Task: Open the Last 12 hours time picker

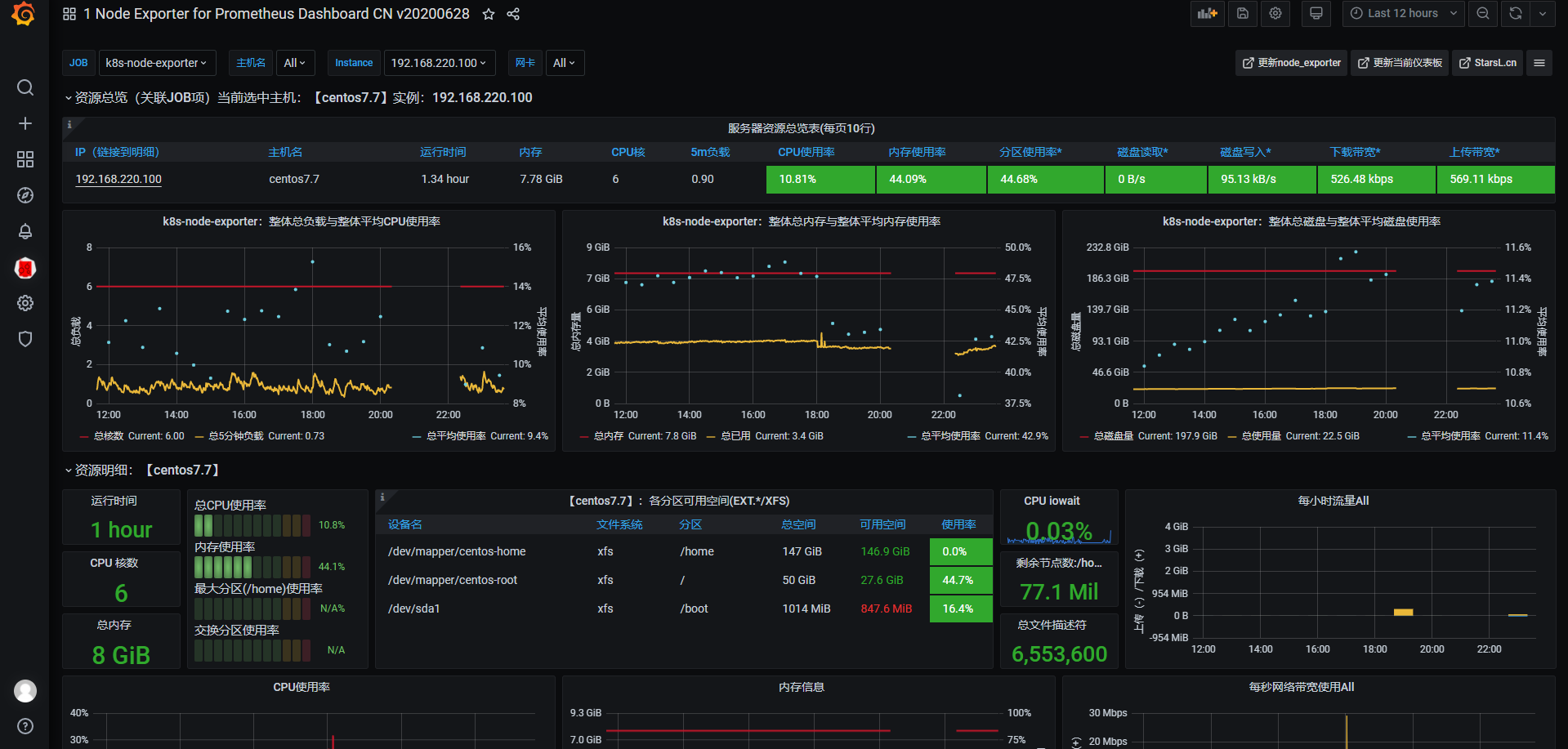Action: coord(1403,14)
